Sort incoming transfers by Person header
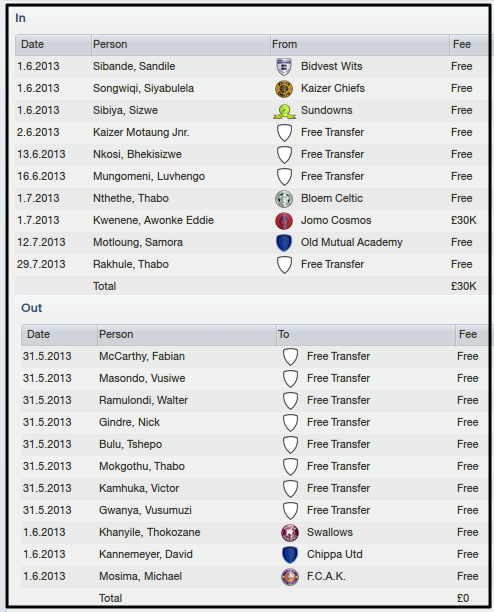Viewport: 494px width, 612px height. pyautogui.click(x=181, y=44)
